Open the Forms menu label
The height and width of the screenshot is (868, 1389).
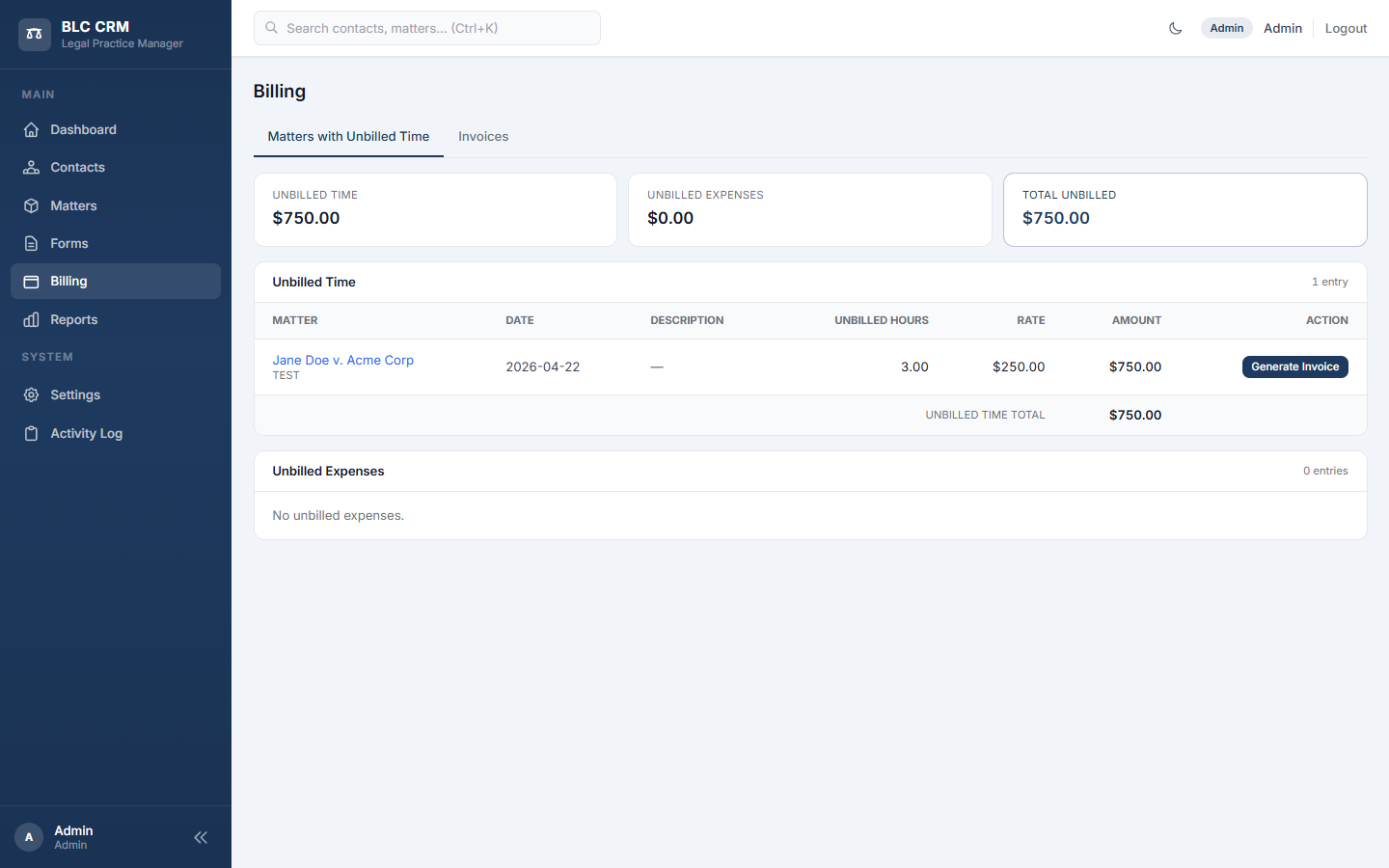[69, 244]
